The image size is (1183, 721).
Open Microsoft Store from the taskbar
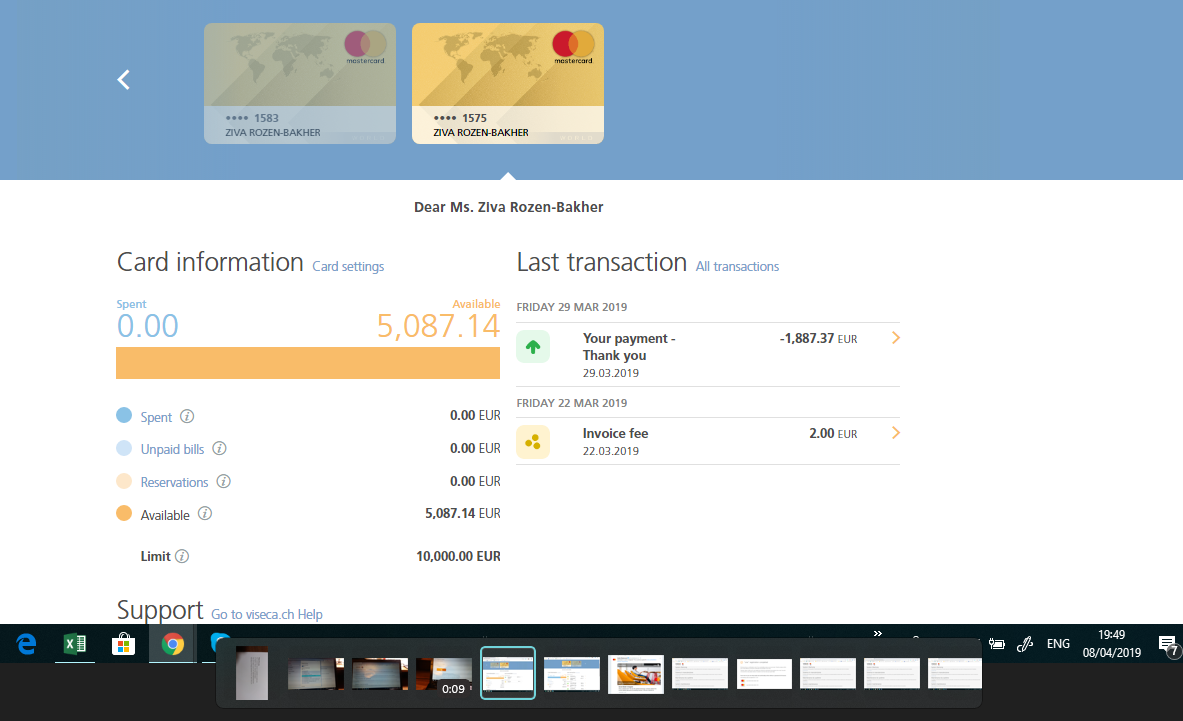[x=123, y=644]
